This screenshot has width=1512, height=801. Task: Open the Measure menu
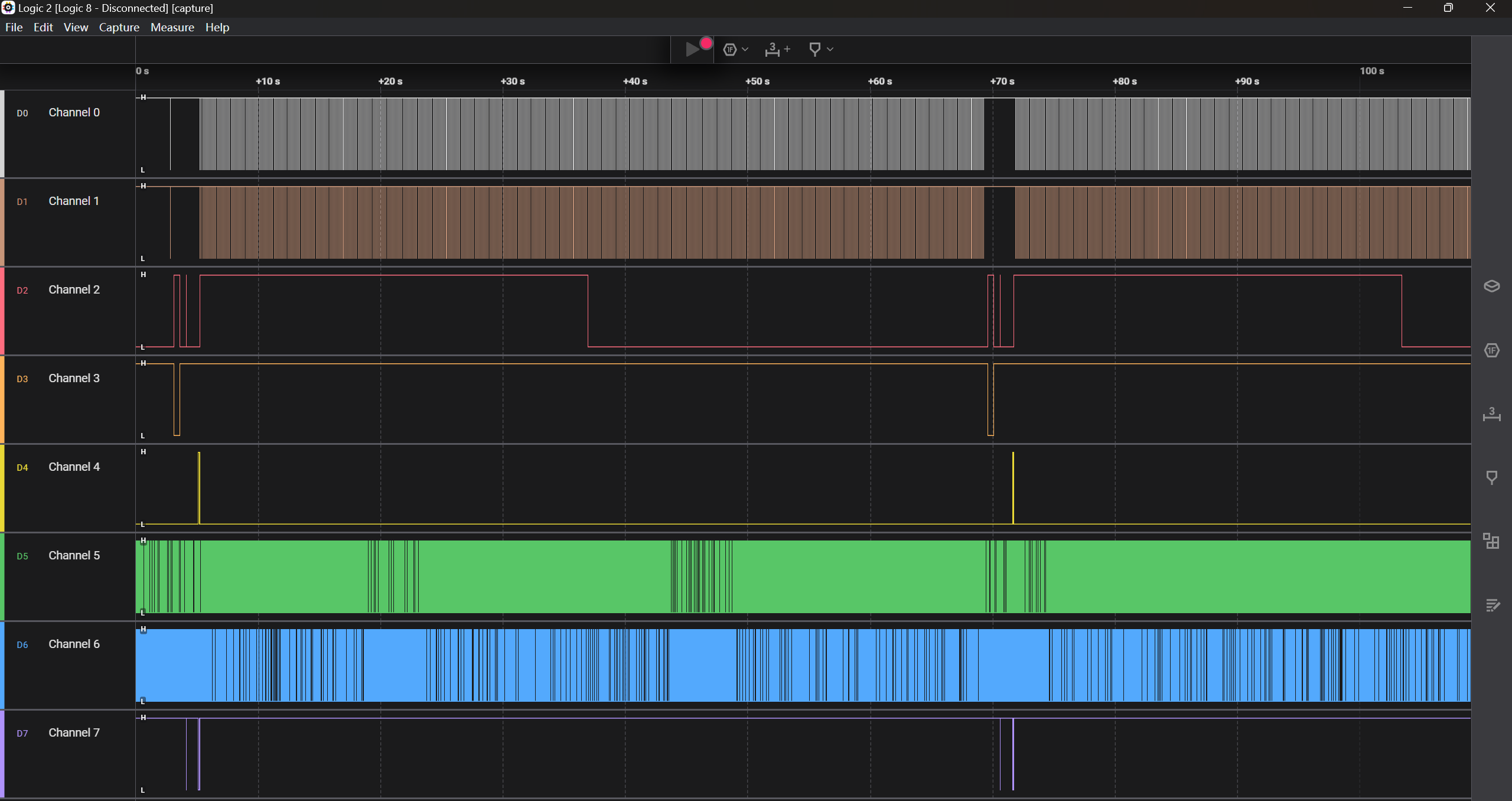click(x=172, y=27)
